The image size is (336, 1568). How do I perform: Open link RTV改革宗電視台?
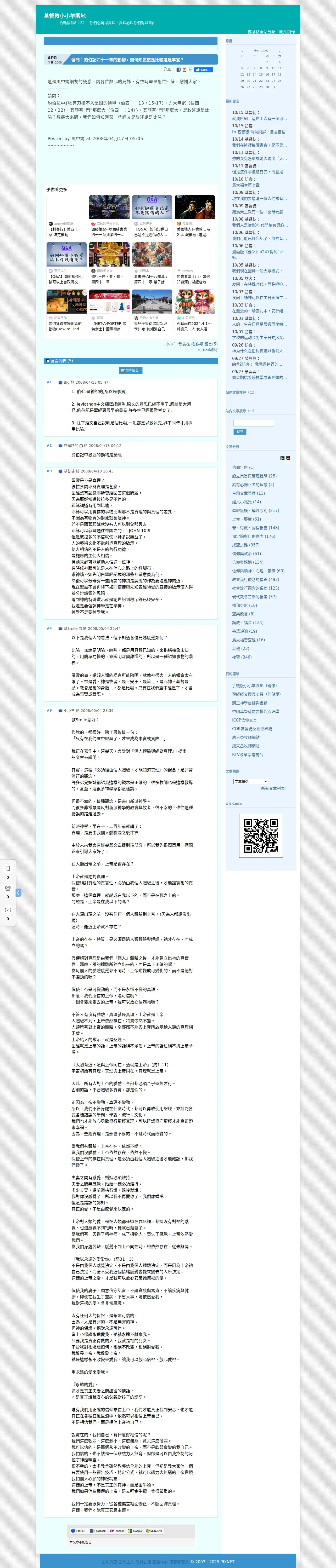[248, 754]
